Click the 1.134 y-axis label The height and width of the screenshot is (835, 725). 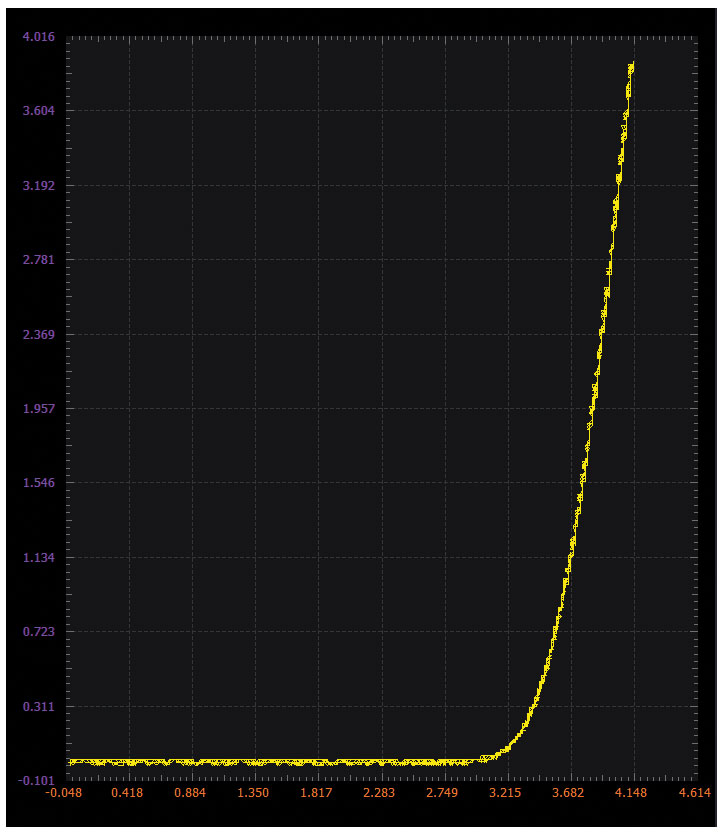pyautogui.click(x=38, y=558)
